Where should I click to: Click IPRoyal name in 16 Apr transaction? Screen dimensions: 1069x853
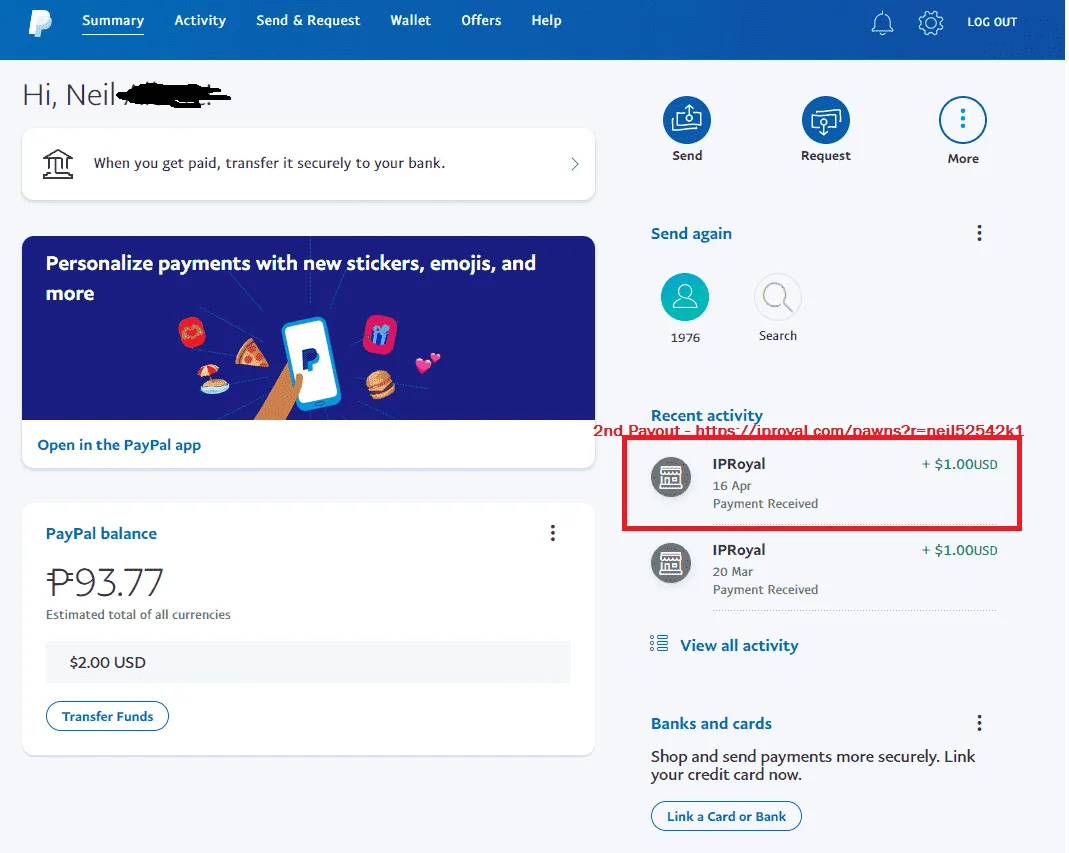coord(738,464)
